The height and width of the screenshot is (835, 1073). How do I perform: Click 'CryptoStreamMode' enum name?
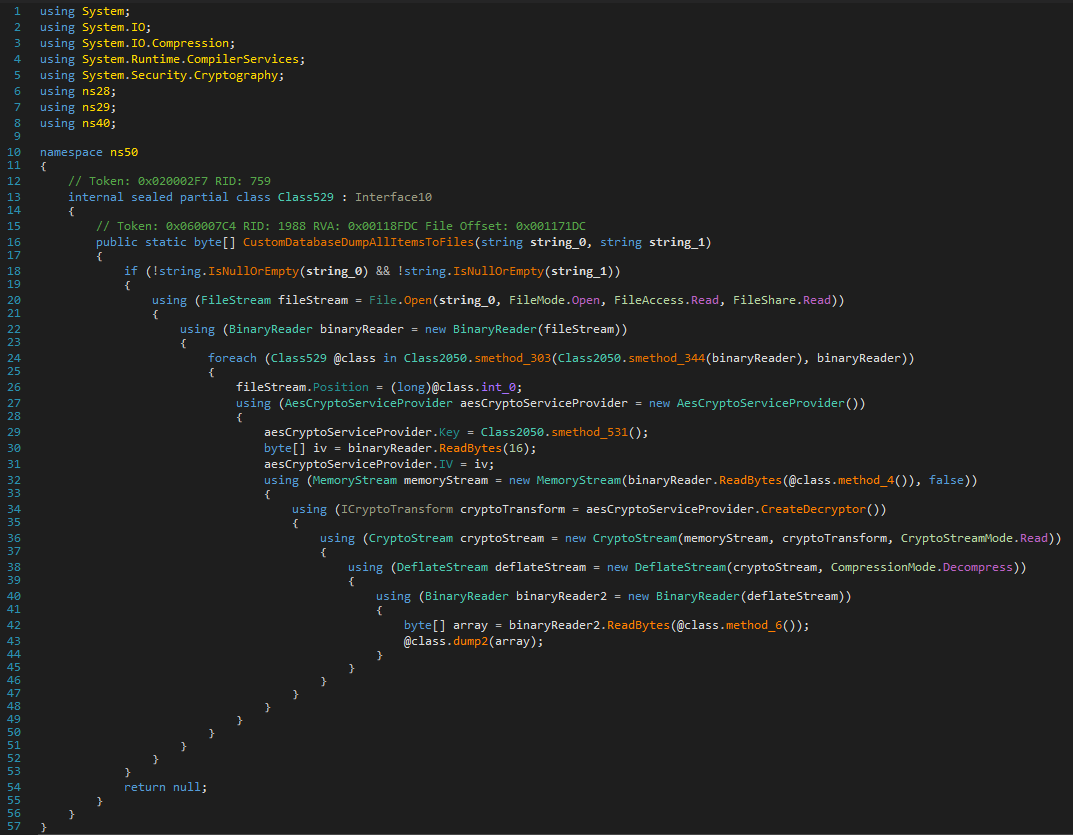(957, 539)
